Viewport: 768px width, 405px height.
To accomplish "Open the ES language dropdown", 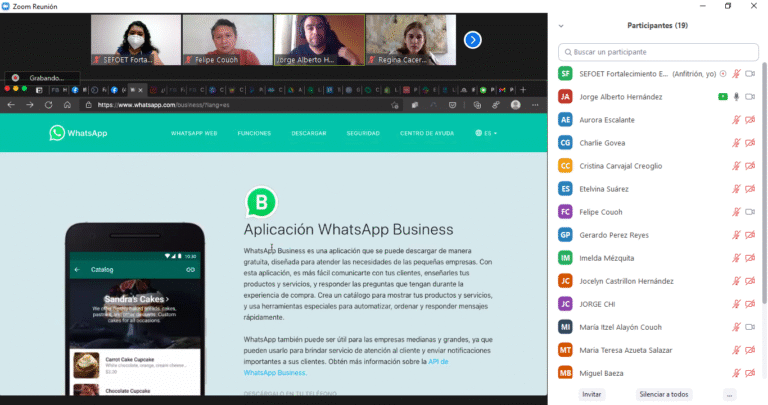I will (x=486, y=133).
